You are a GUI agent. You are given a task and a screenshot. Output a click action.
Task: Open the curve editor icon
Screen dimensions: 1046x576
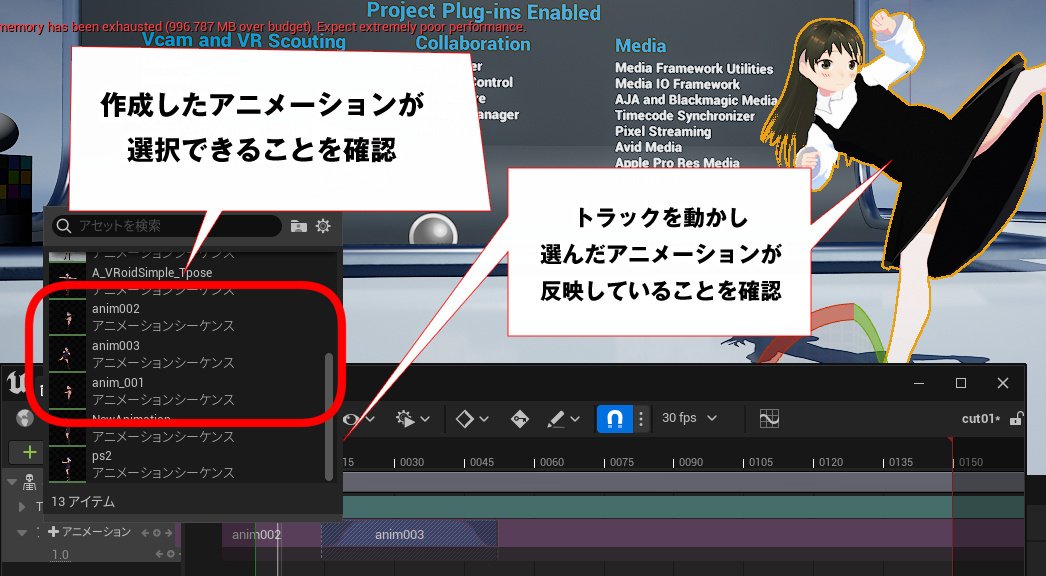(769, 418)
